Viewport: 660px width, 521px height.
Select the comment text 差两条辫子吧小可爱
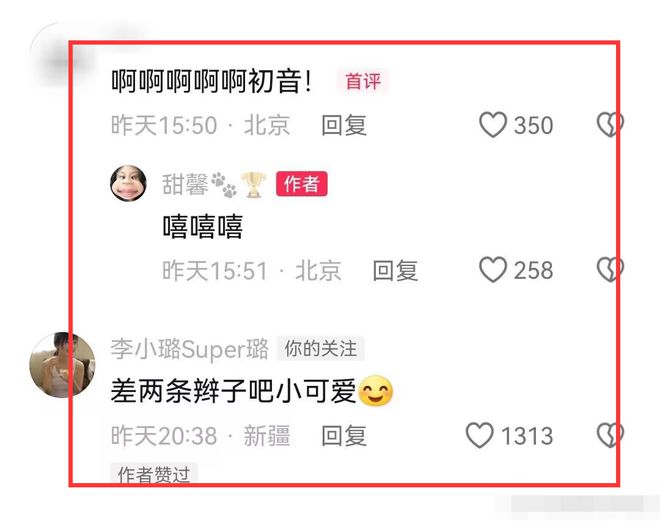click(234, 391)
